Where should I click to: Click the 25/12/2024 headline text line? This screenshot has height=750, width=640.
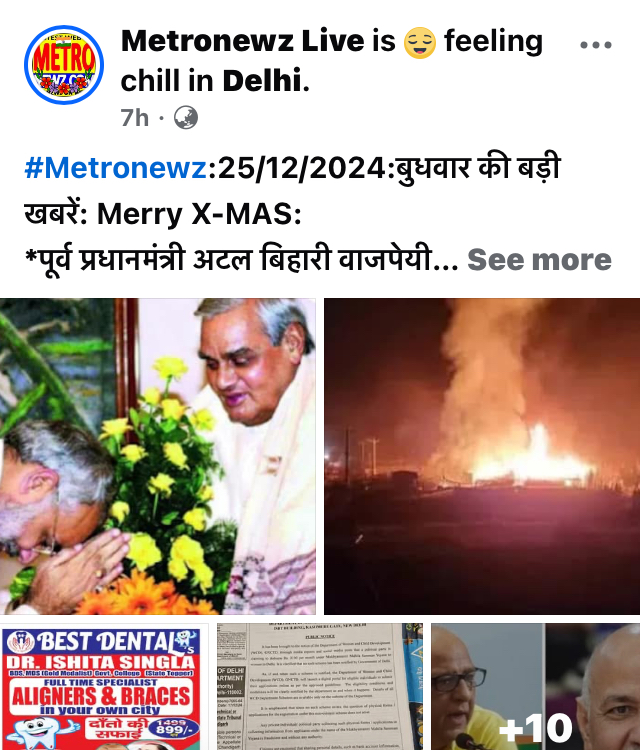click(292, 168)
